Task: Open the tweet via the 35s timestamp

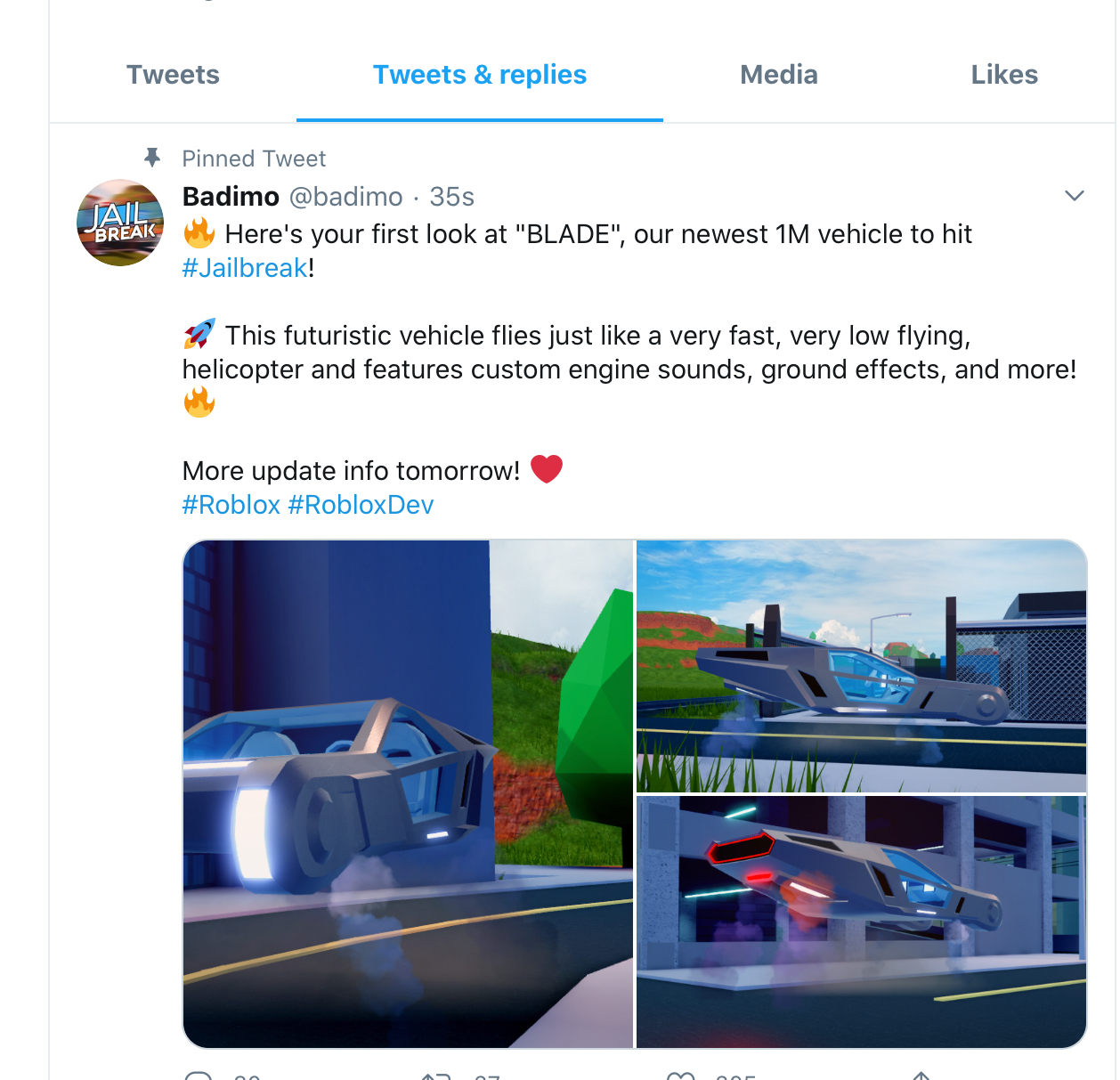Action: [x=452, y=197]
